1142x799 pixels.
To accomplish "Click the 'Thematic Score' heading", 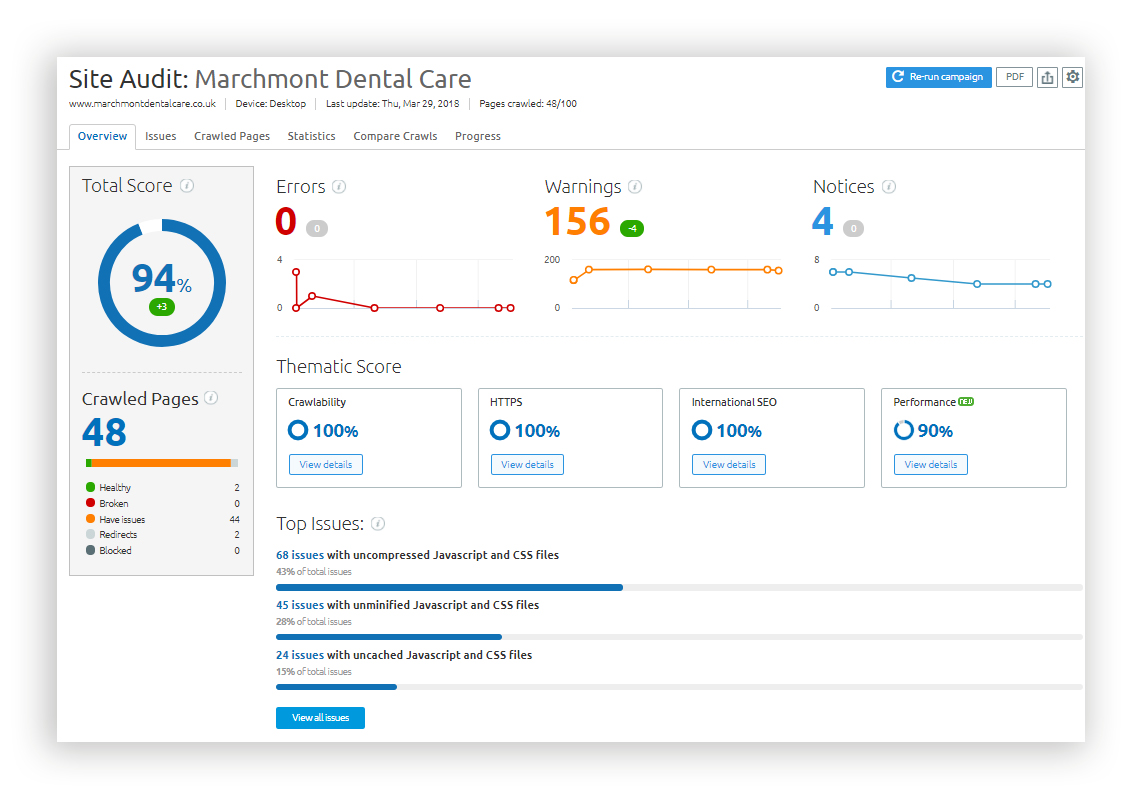I will 339,366.
